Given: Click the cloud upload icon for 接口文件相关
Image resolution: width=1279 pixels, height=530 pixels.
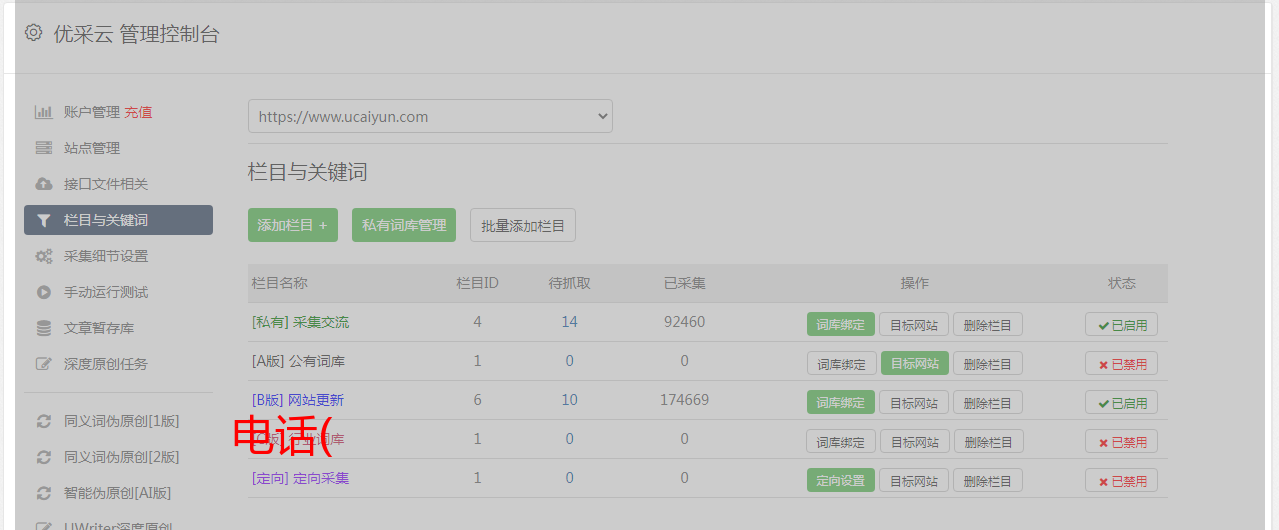Looking at the screenshot, I should point(43,184).
